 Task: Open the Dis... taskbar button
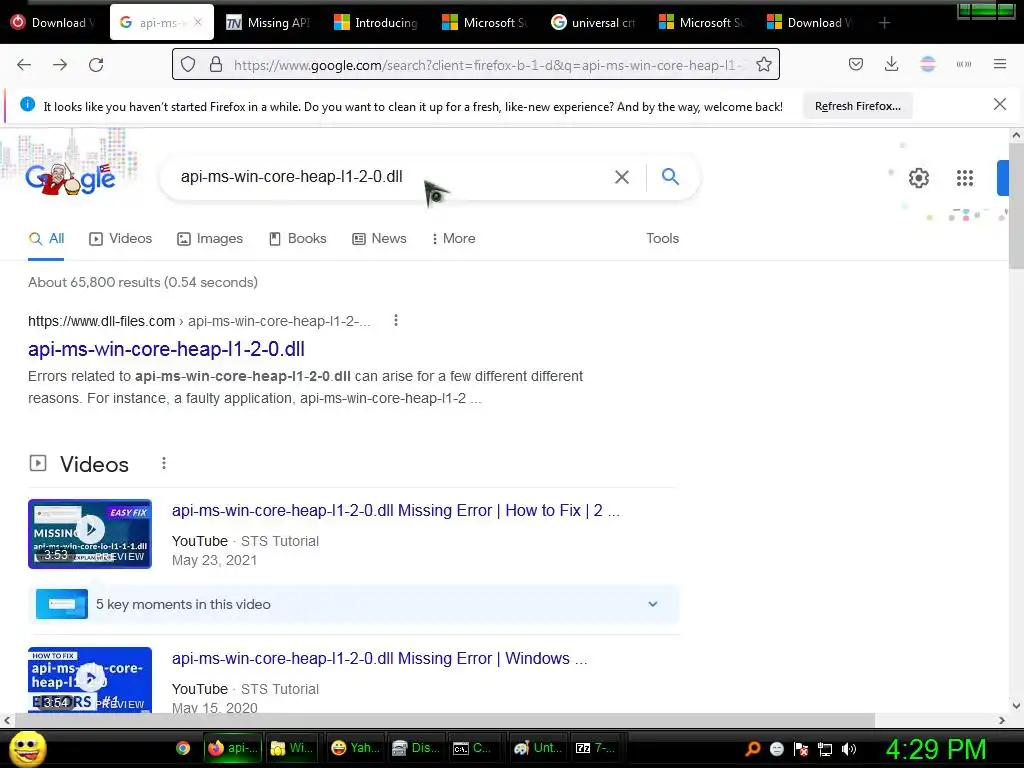(x=415, y=748)
